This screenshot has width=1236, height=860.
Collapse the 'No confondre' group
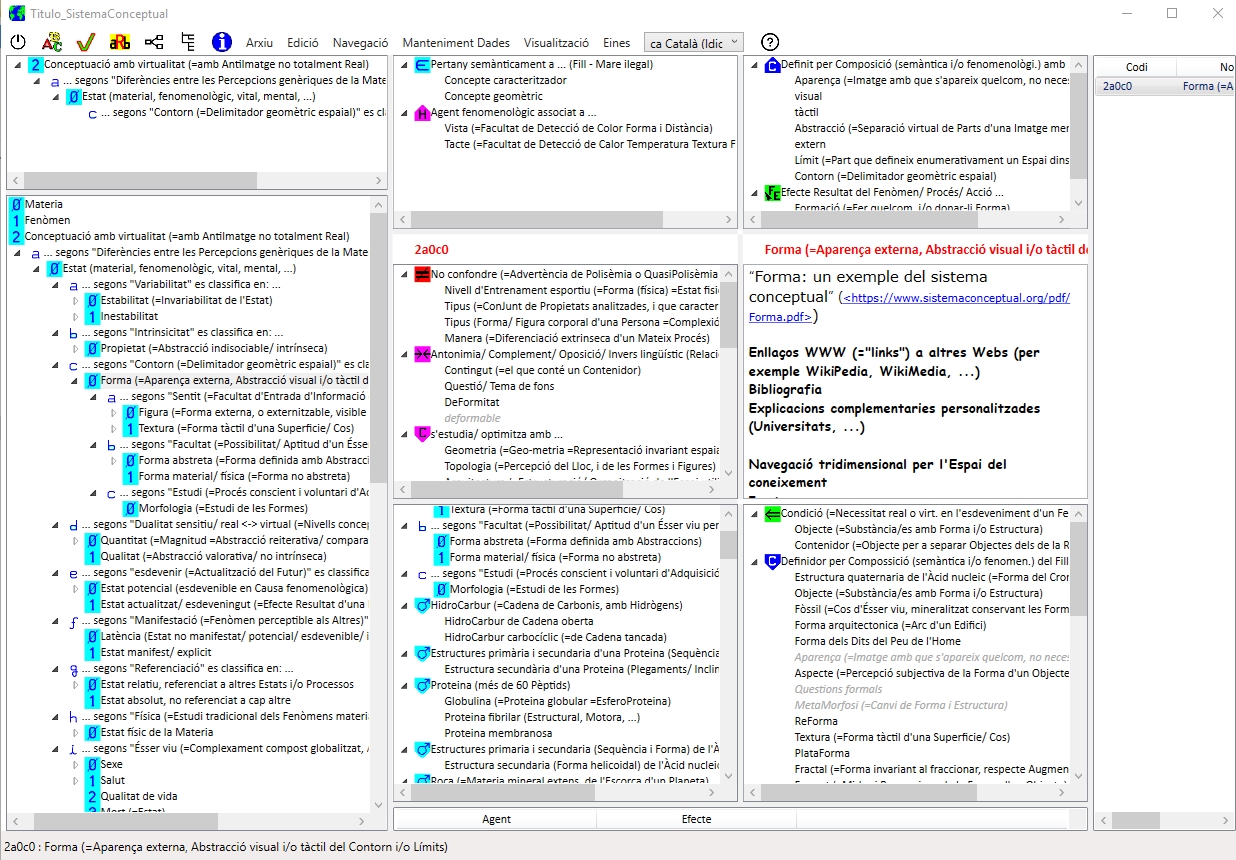[404, 274]
